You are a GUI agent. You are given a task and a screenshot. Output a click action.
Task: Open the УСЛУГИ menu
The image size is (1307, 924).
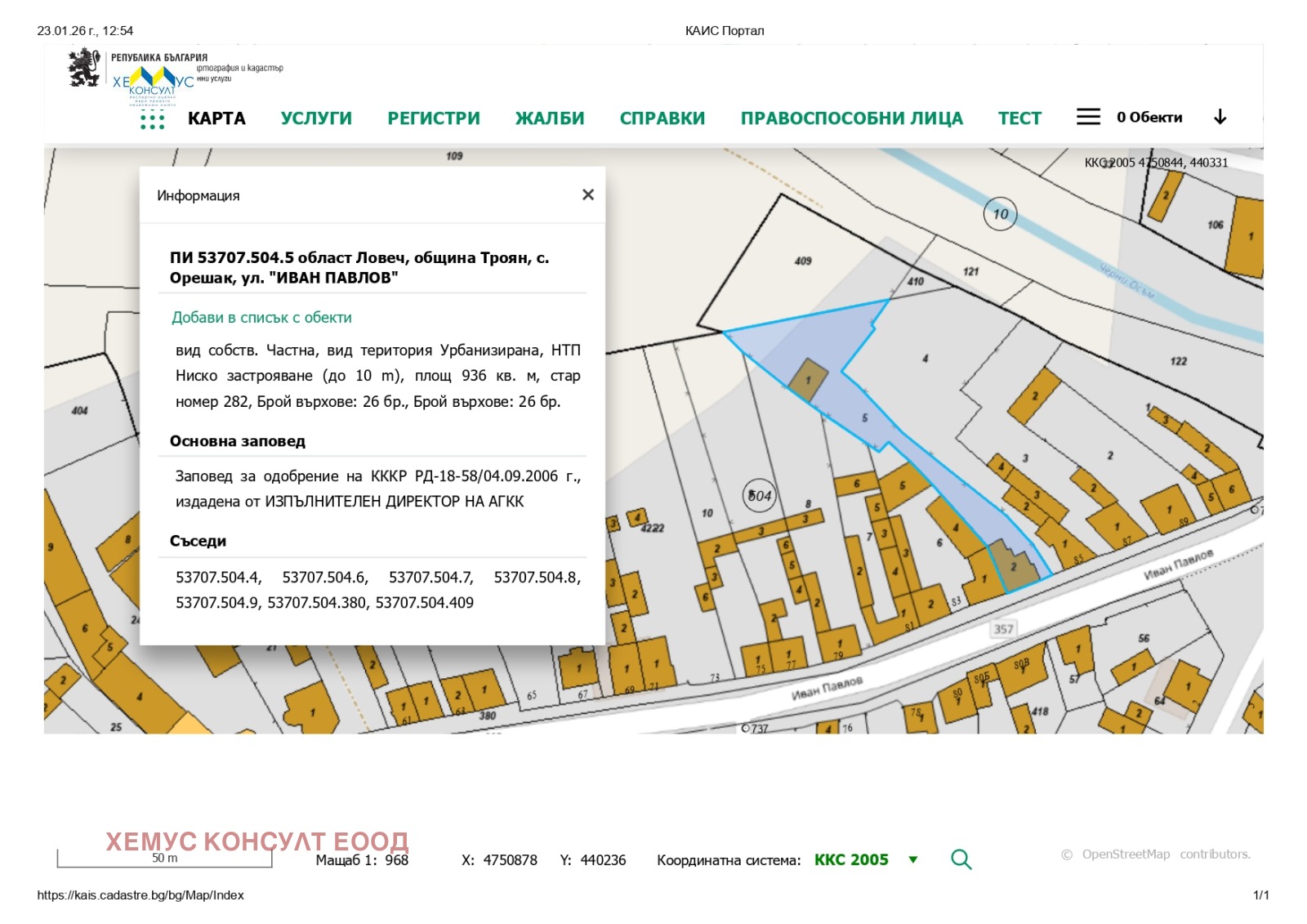click(316, 118)
